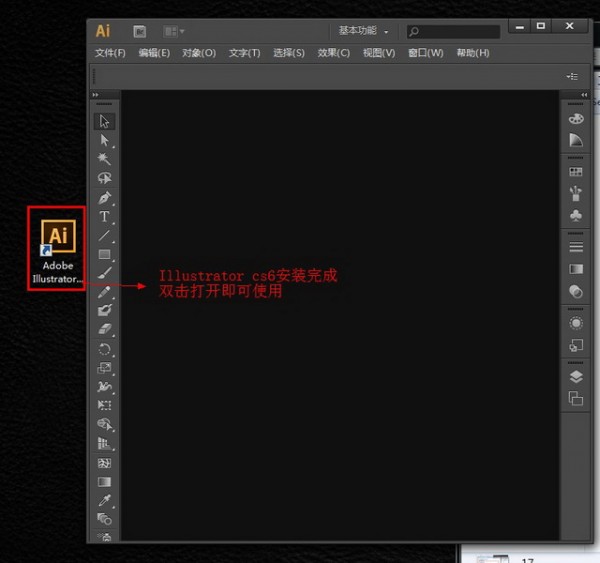The image size is (600, 563).
Task: Select the Type tool
Action: pos(104,217)
